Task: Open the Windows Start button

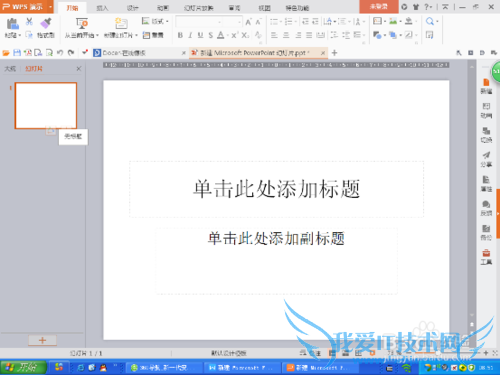Action: point(23,367)
